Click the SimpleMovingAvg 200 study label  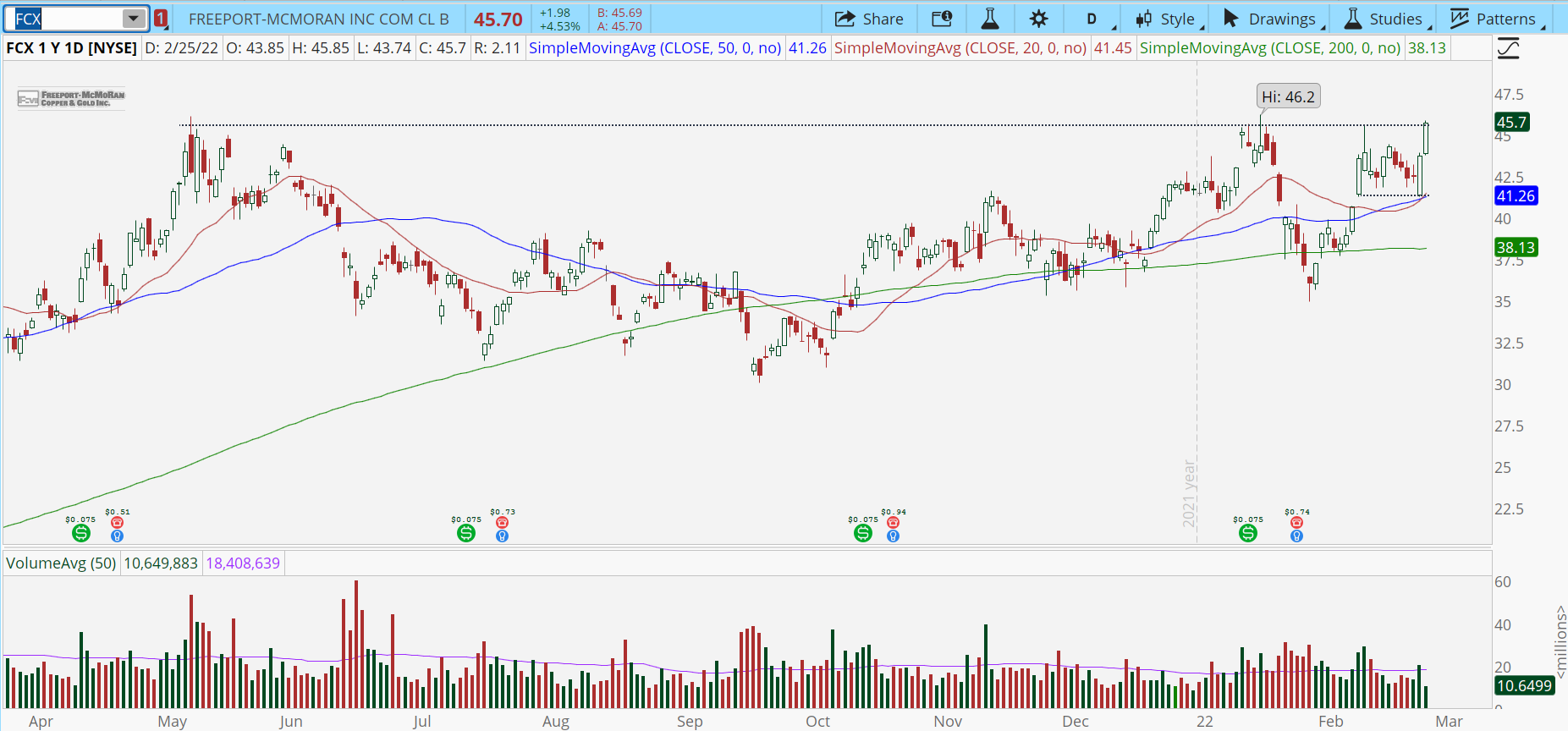[x=1270, y=48]
